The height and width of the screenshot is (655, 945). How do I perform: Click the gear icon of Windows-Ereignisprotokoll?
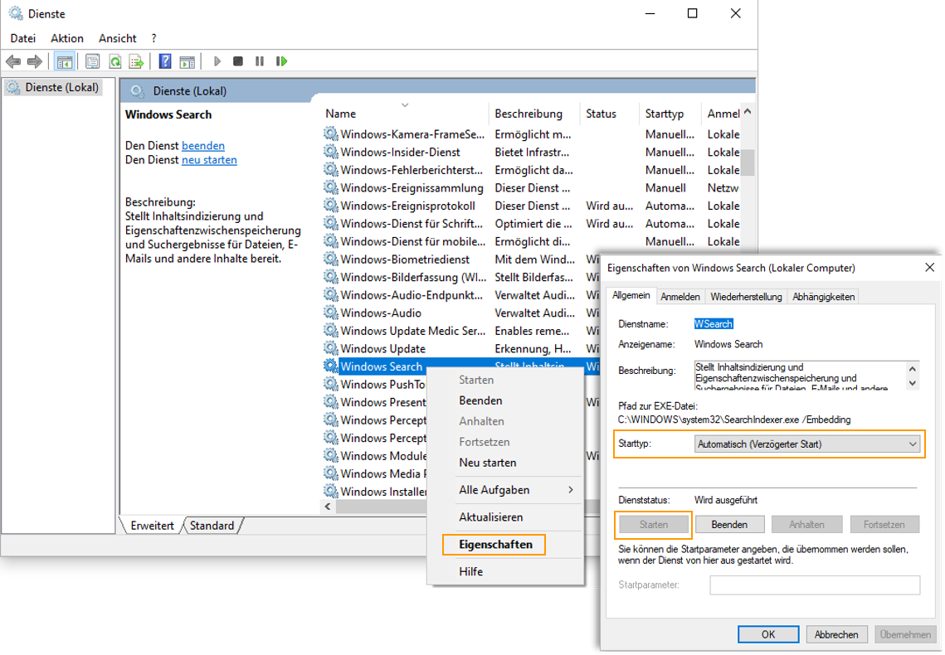(331, 205)
